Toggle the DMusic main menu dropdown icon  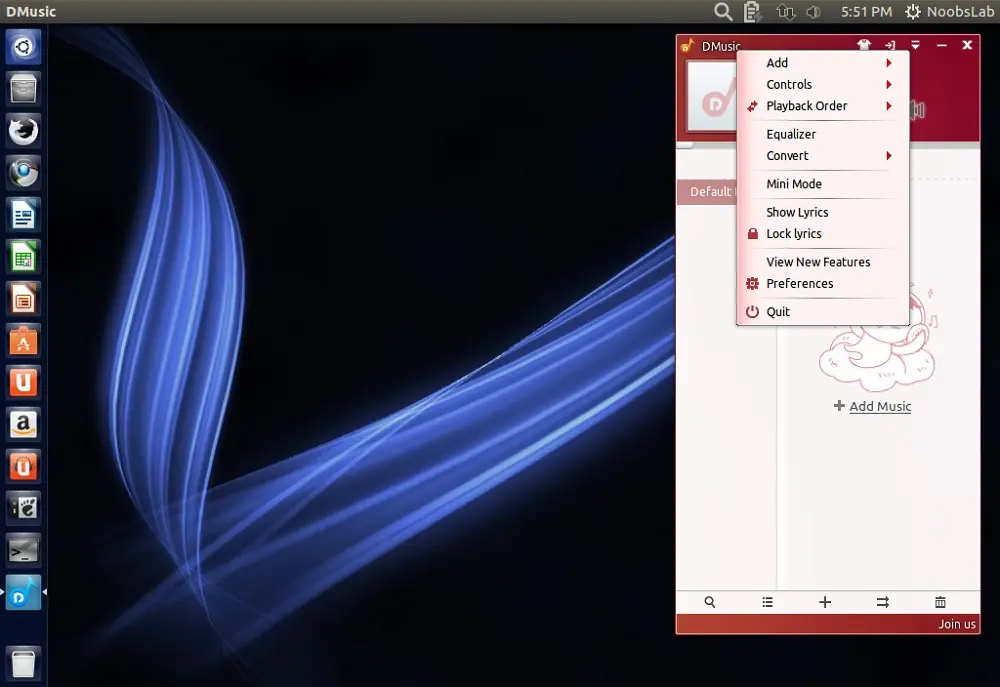(915, 45)
